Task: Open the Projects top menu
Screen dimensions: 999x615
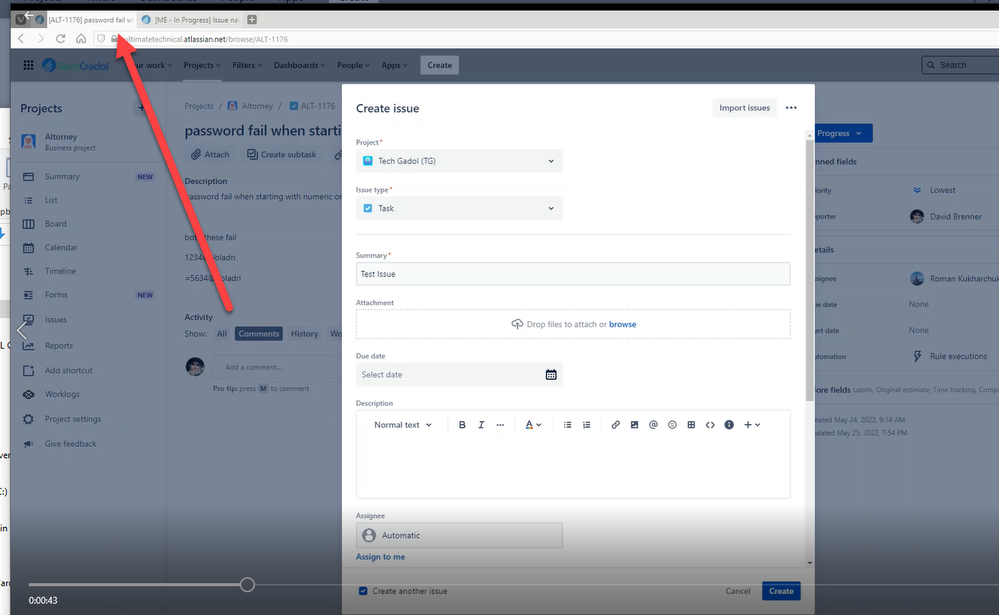Action: pyautogui.click(x=202, y=65)
